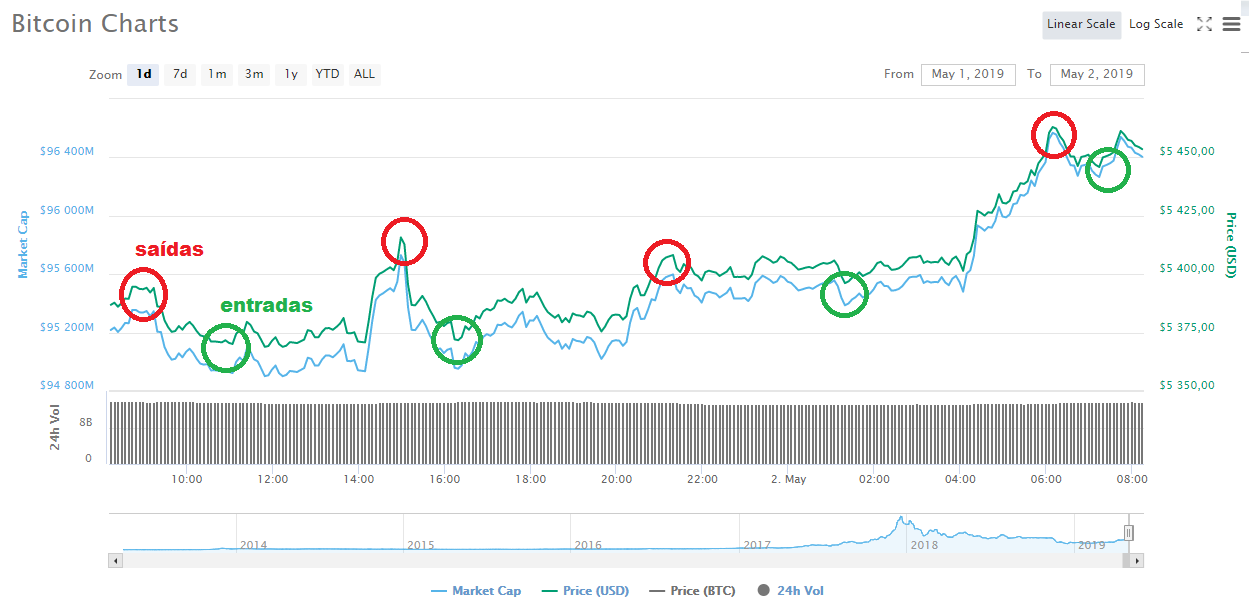Click navigator scrollbar left arrow
Viewport: 1249px width, 616px height.
click(x=115, y=561)
